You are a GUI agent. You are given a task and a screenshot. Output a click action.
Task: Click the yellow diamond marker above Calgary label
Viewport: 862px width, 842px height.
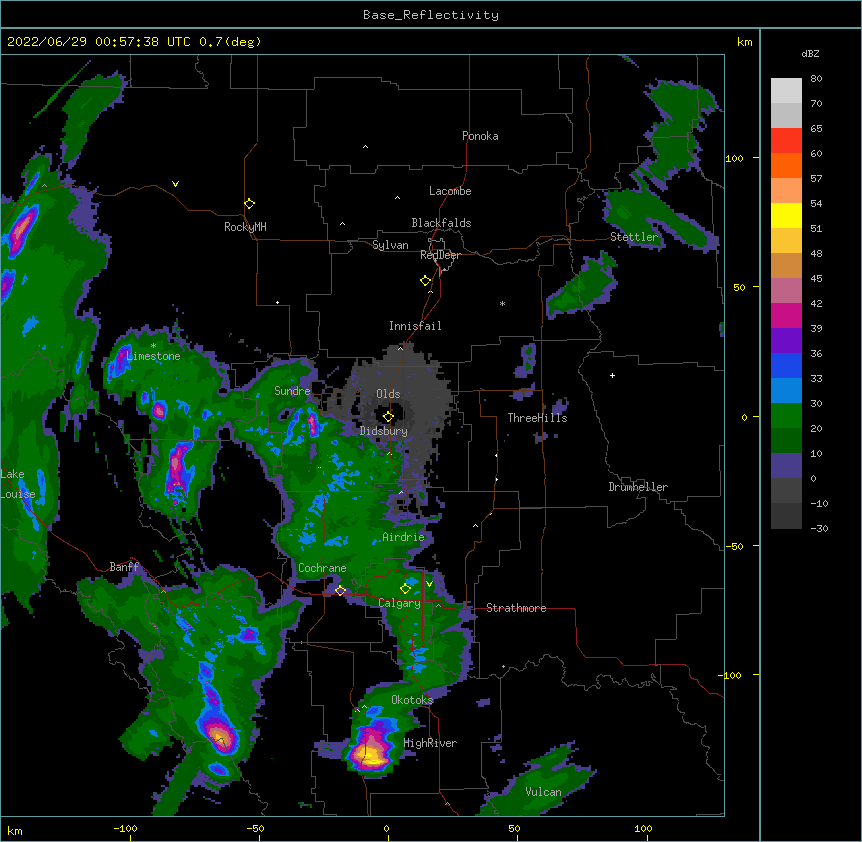405,589
